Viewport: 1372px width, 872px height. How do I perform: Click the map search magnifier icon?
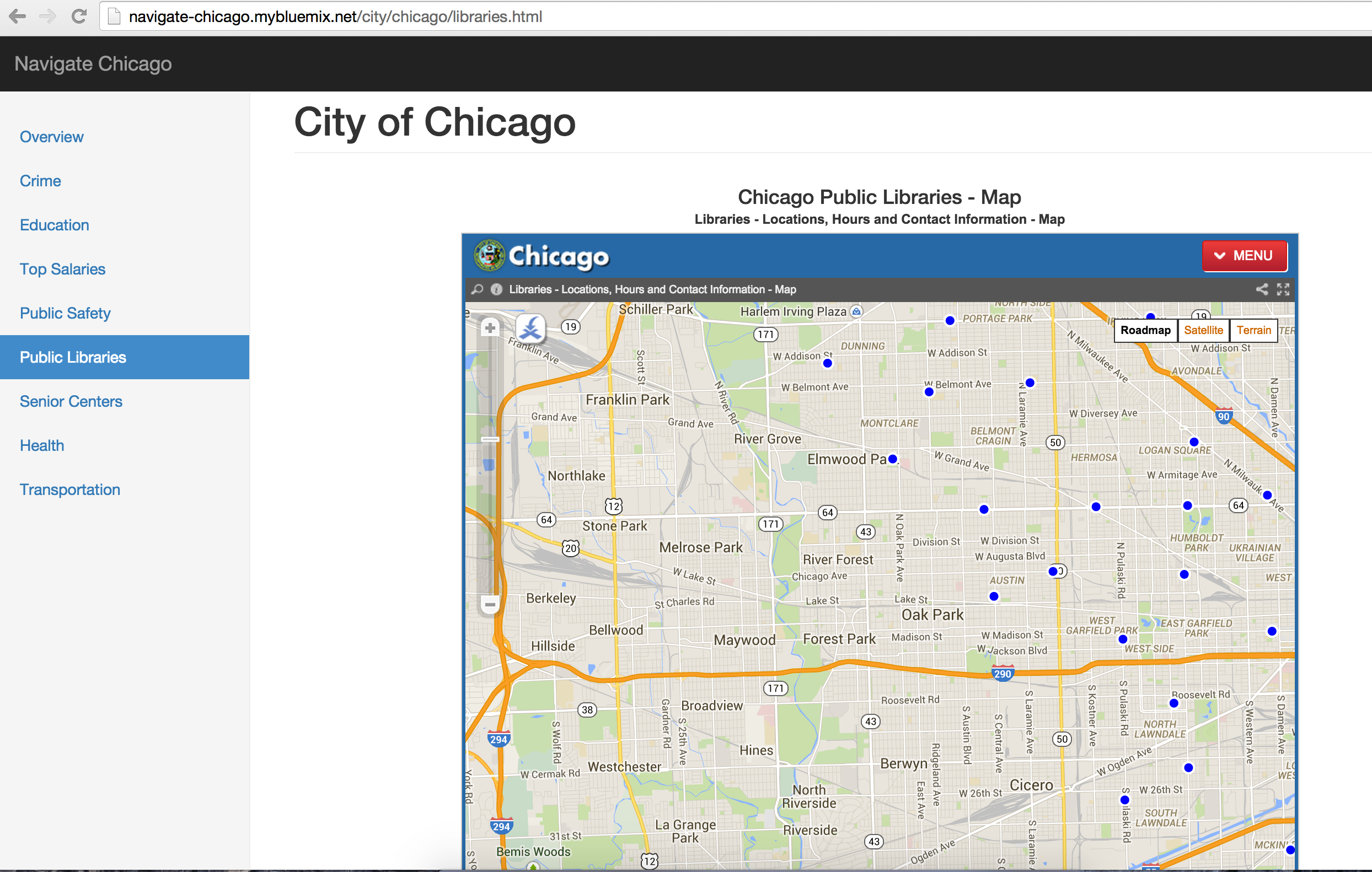(x=478, y=289)
